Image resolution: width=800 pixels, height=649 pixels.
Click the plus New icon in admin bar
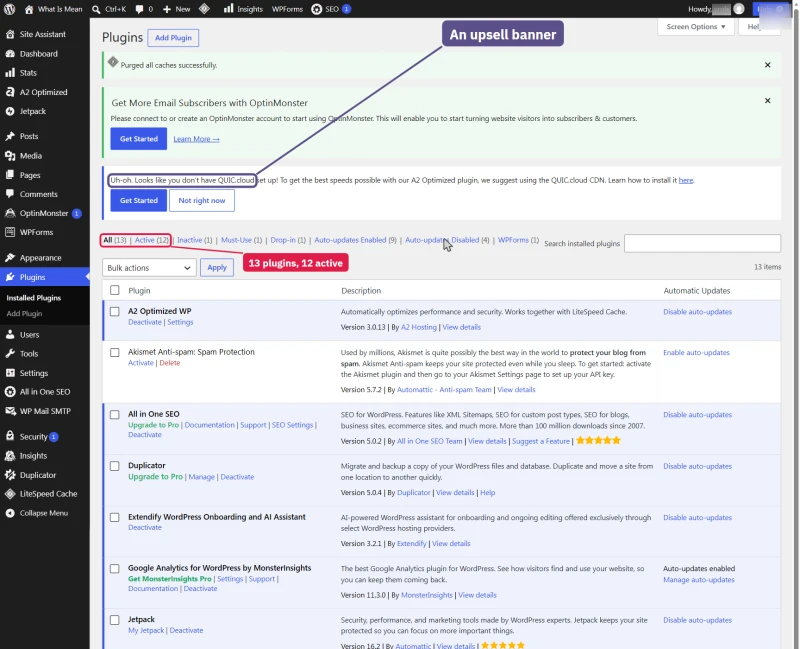coord(167,9)
